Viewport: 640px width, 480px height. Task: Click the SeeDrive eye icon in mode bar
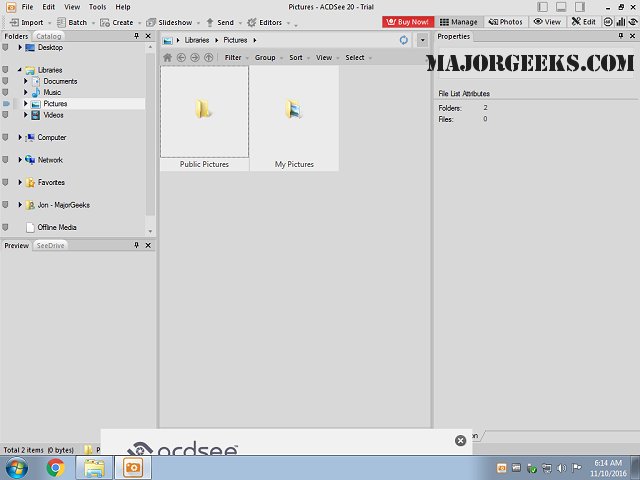633,22
